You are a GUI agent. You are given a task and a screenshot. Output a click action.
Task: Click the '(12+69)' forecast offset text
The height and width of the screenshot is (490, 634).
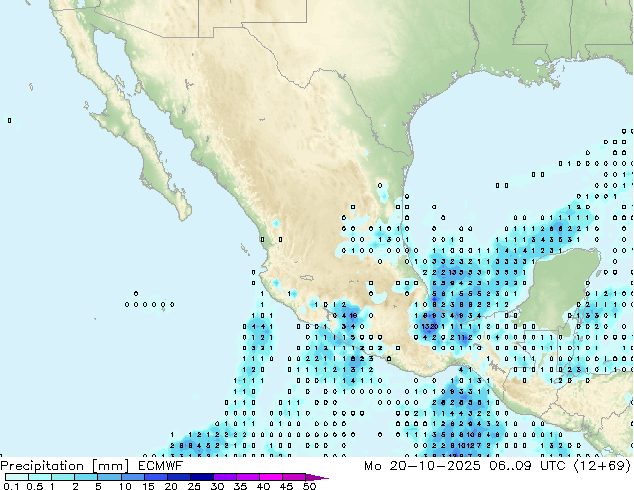click(602, 466)
